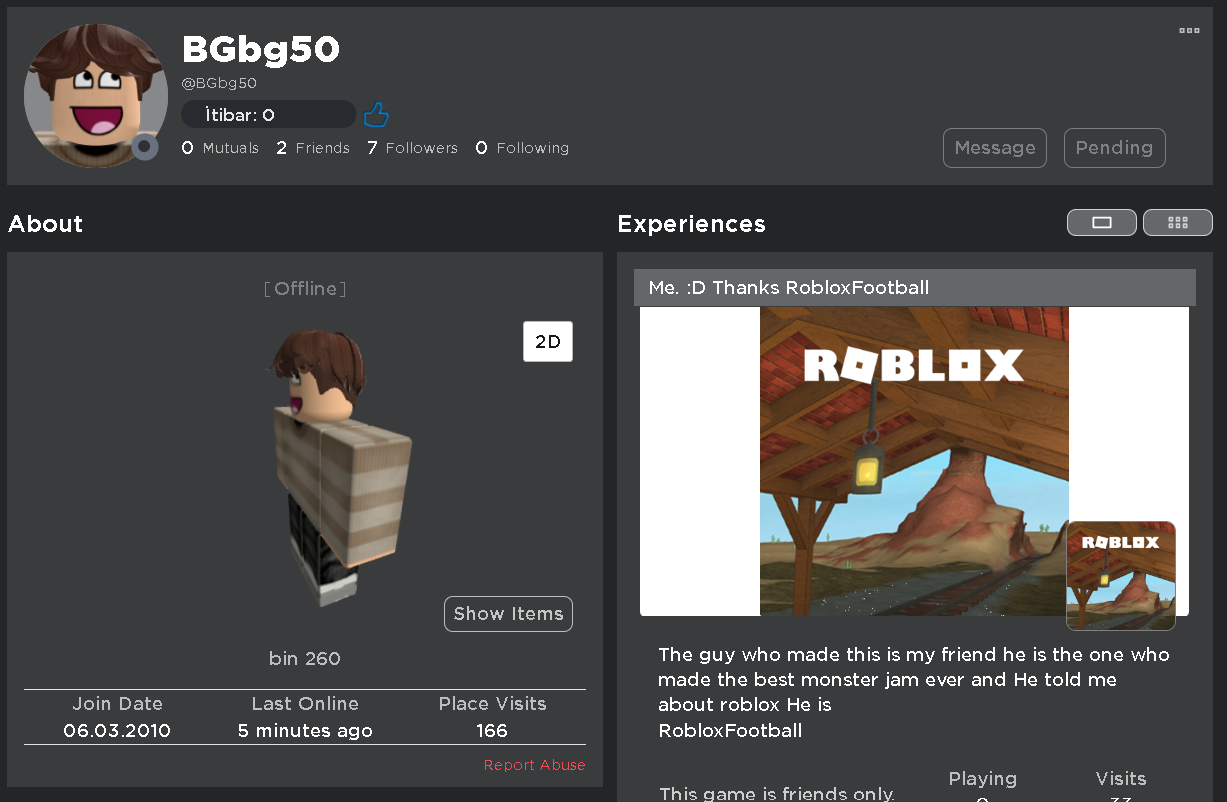This screenshot has width=1227, height=802.
Task: Click the offline status indicator on avatar
Action: coord(146,148)
